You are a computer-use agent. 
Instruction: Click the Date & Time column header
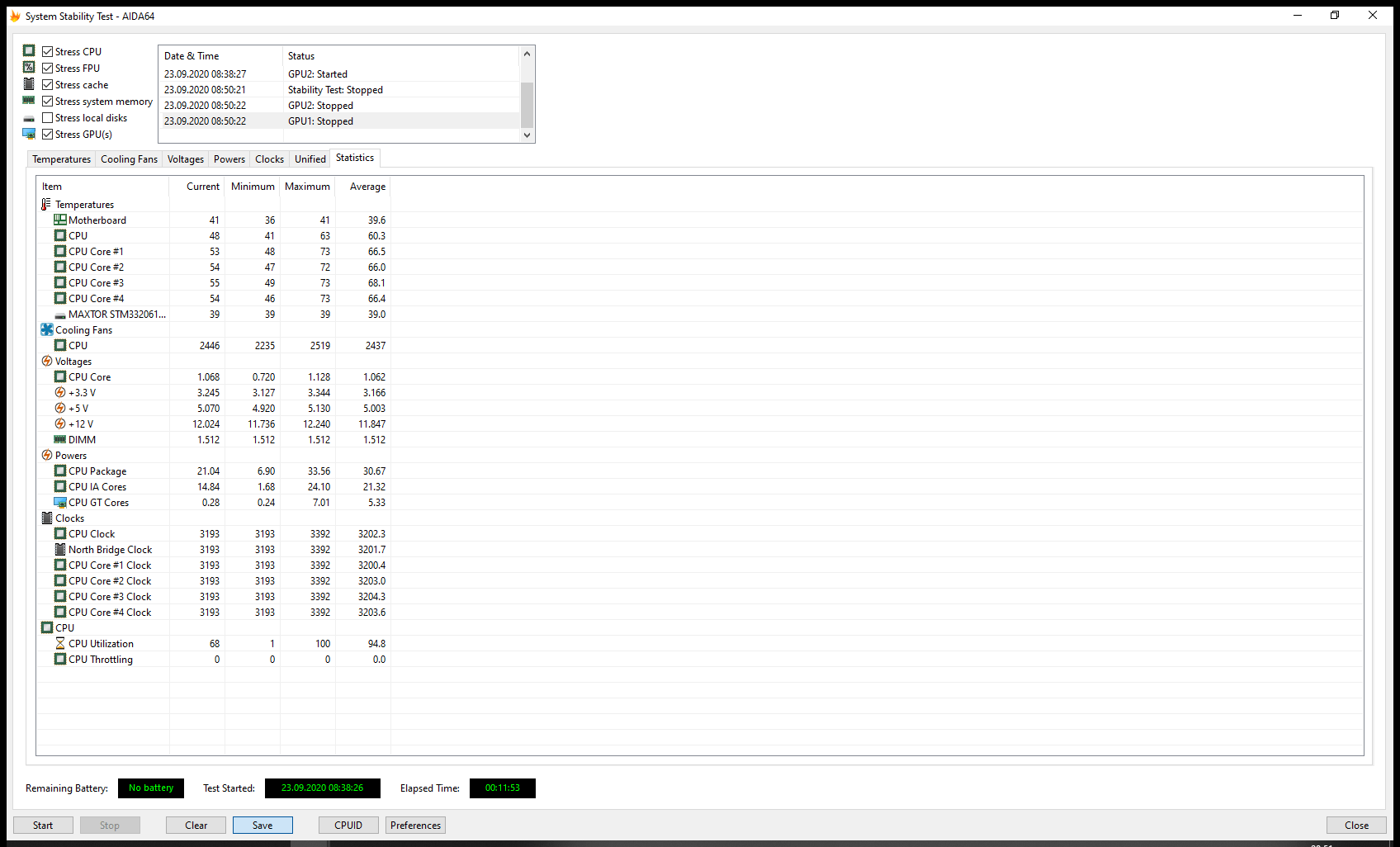coord(221,55)
